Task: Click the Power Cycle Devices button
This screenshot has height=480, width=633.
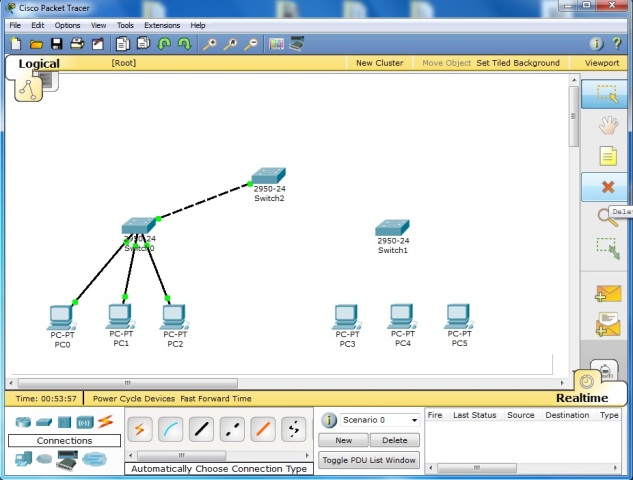Action: (x=134, y=398)
